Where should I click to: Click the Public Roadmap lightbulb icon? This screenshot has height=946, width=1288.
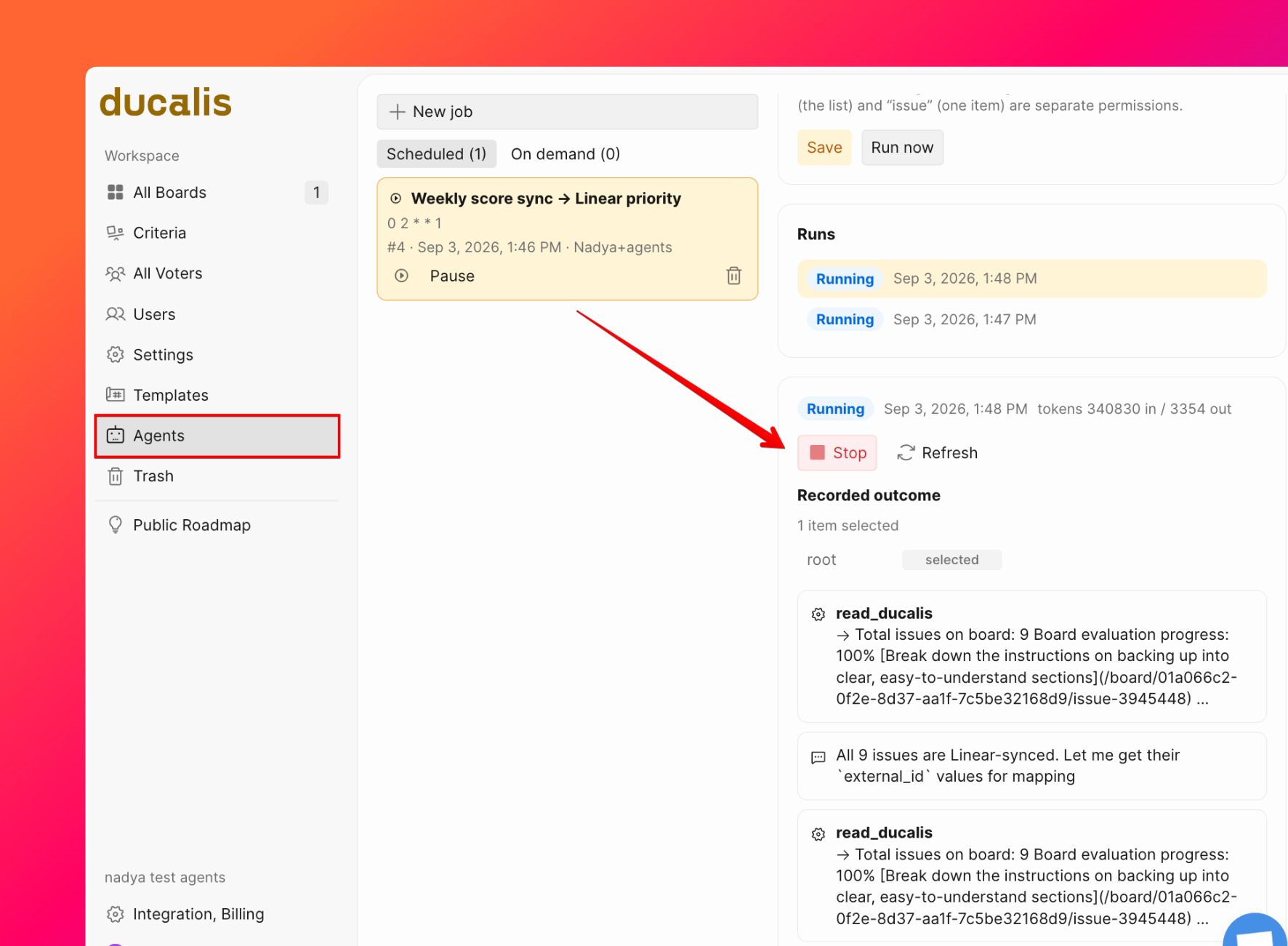point(115,525)
